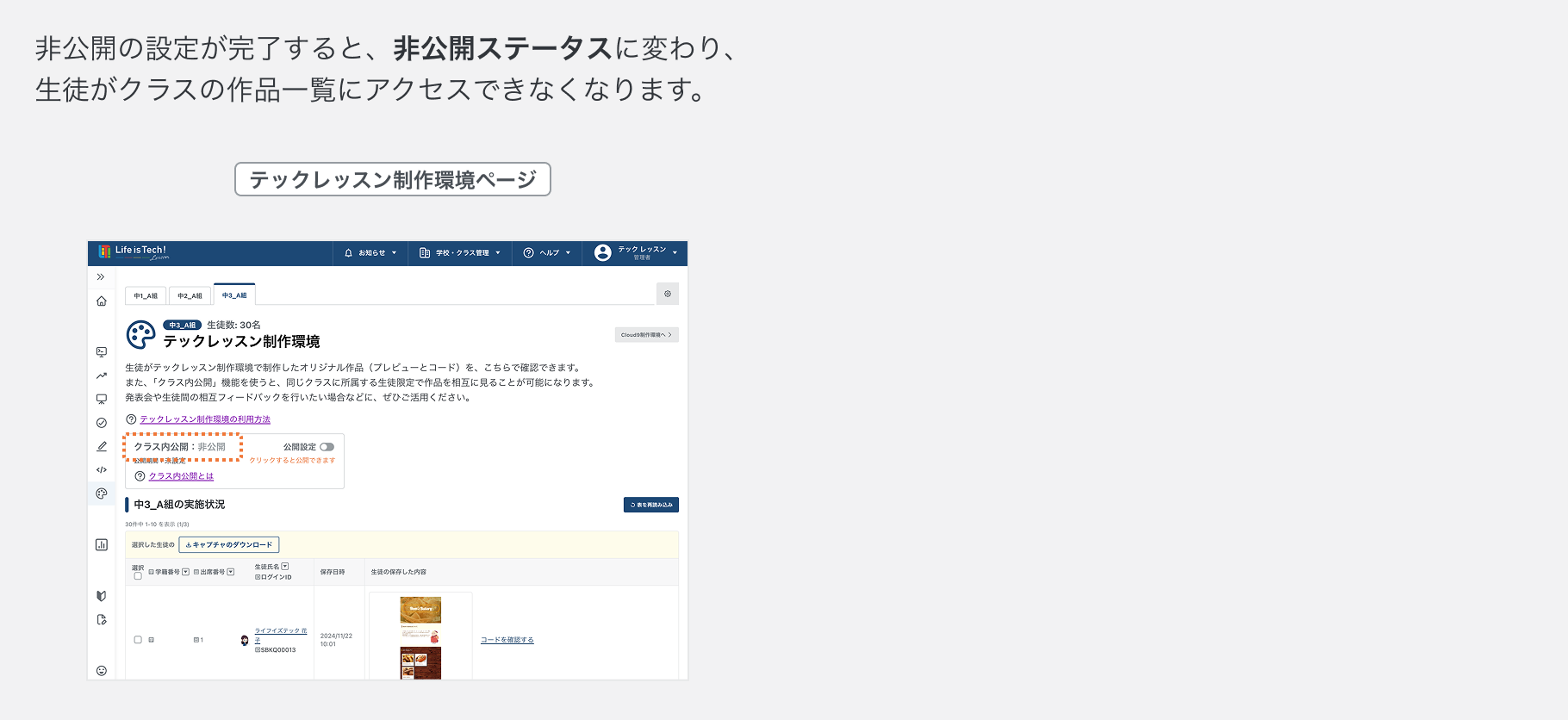Click クリックすると公開できます hint text
The width and height of the screenshot is (1568, 720).
[292, 461]
